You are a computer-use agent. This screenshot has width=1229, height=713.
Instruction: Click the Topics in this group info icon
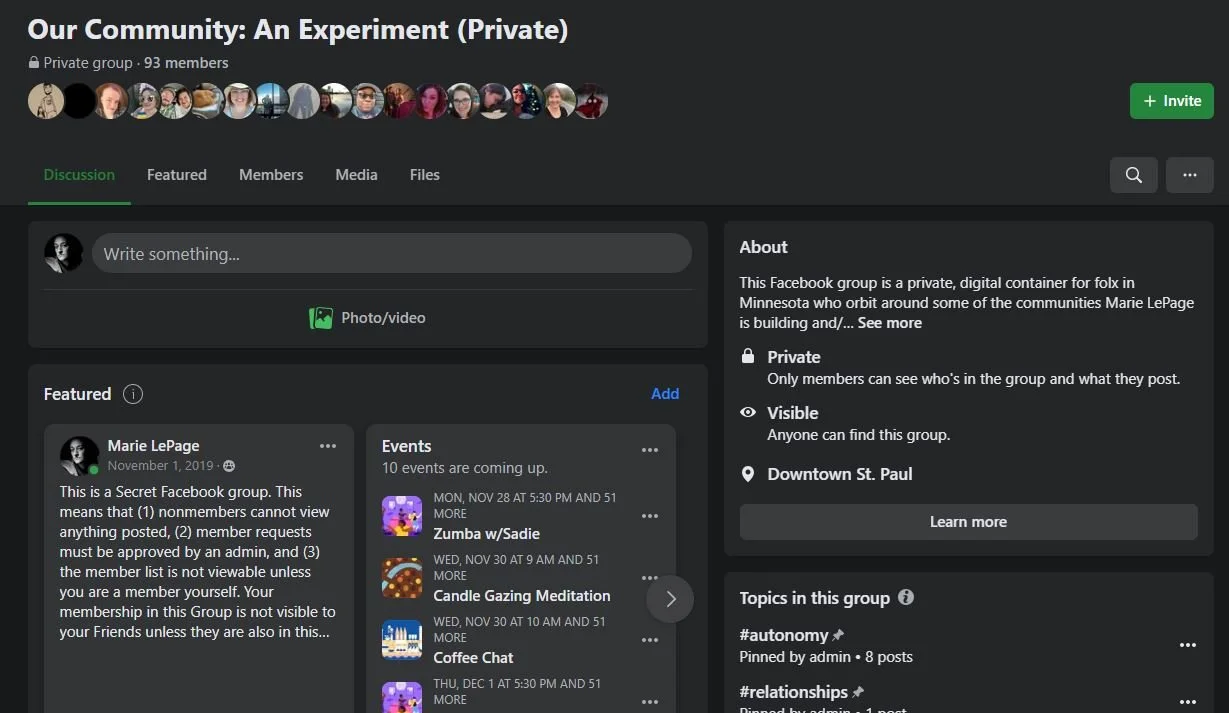pyautogui.click(x=906, y=597)
